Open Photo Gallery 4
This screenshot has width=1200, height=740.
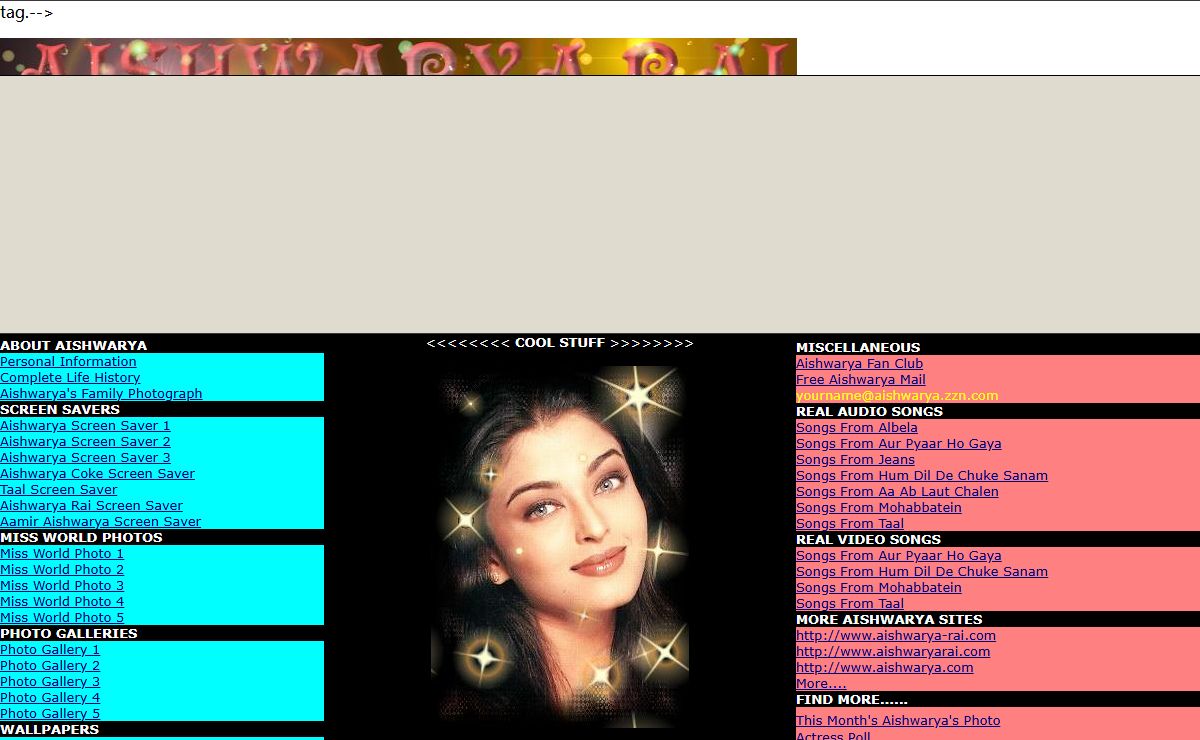point(50,698)
